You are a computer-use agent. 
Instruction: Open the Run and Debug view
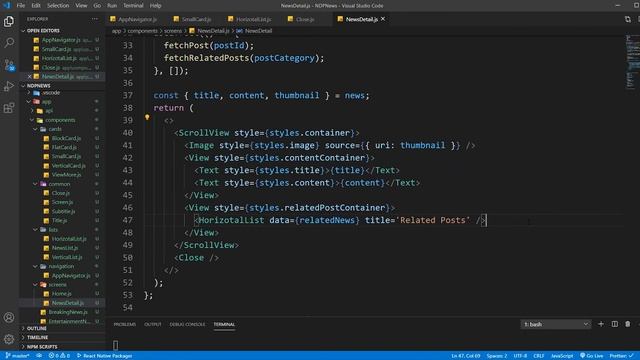tap(9, 86)
